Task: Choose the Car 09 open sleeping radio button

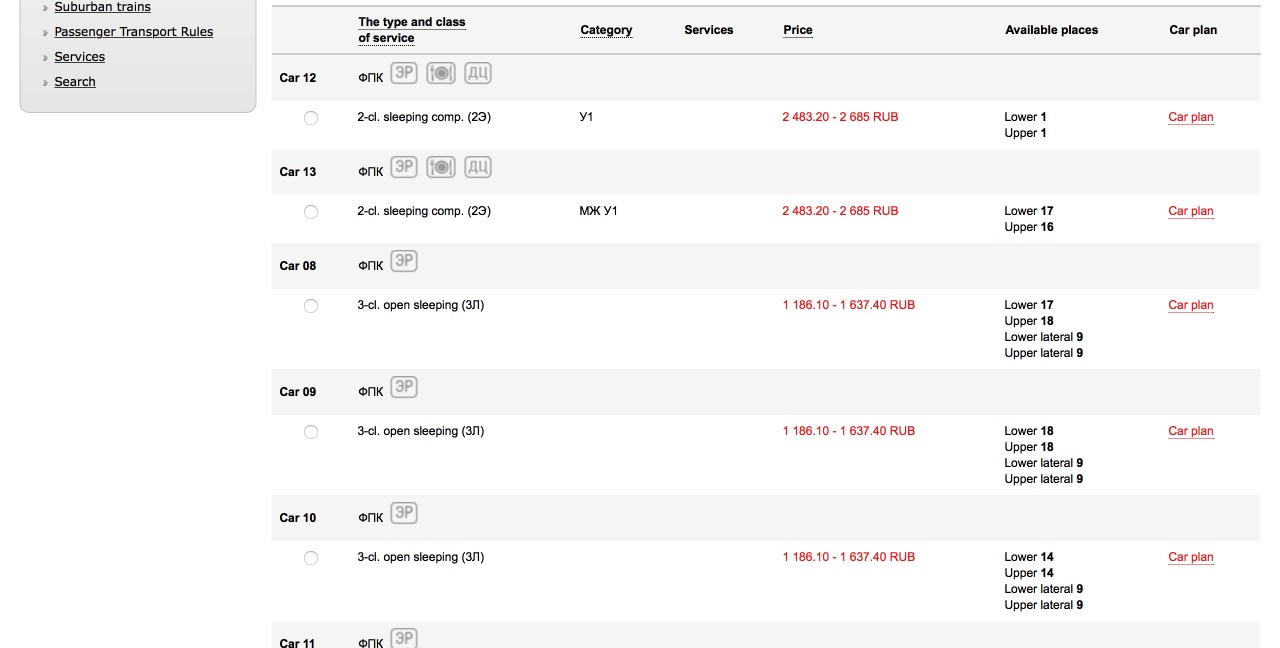Action: coord(311,432)
